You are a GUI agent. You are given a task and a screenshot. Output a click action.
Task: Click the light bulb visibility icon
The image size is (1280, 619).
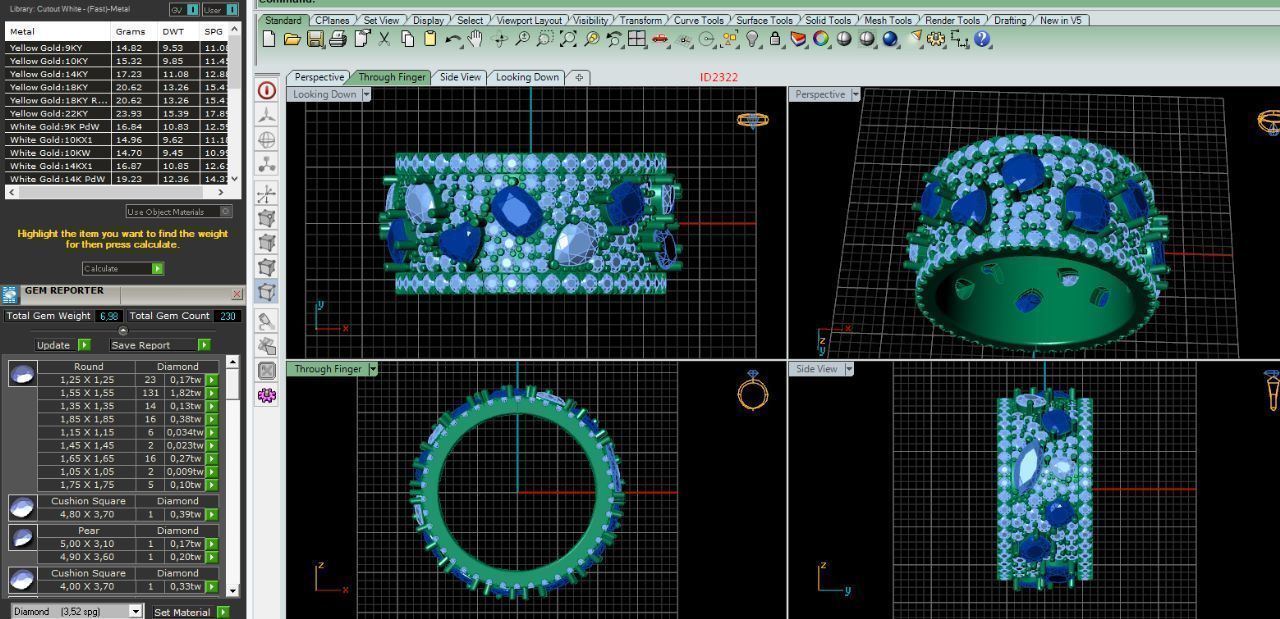coord(753,39)
